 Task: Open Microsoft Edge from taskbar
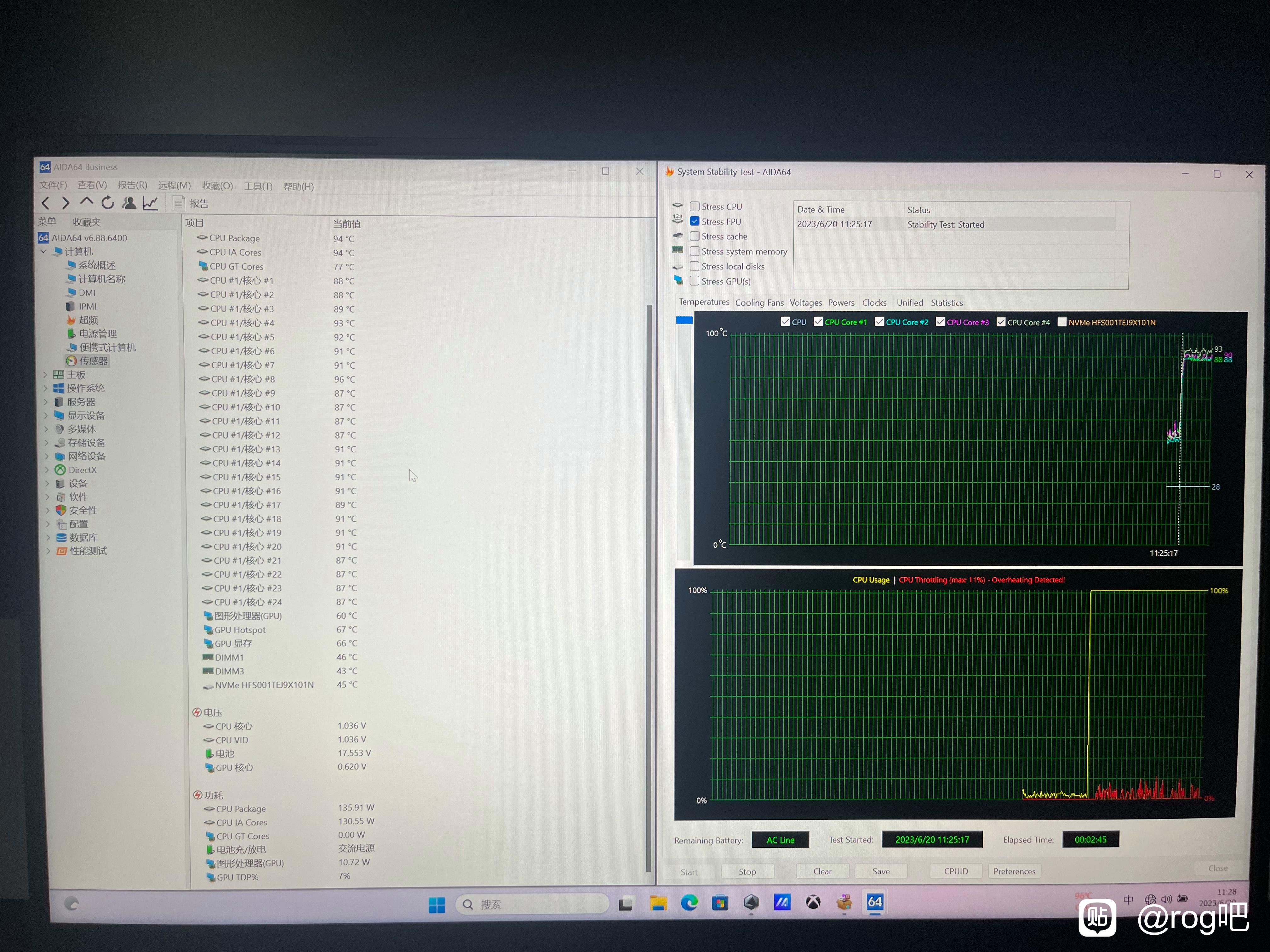point(689,903)
